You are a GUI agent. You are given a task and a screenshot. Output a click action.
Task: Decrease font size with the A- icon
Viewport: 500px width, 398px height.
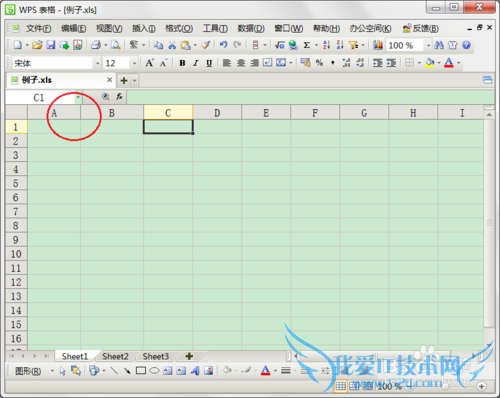tap(163, 63)
